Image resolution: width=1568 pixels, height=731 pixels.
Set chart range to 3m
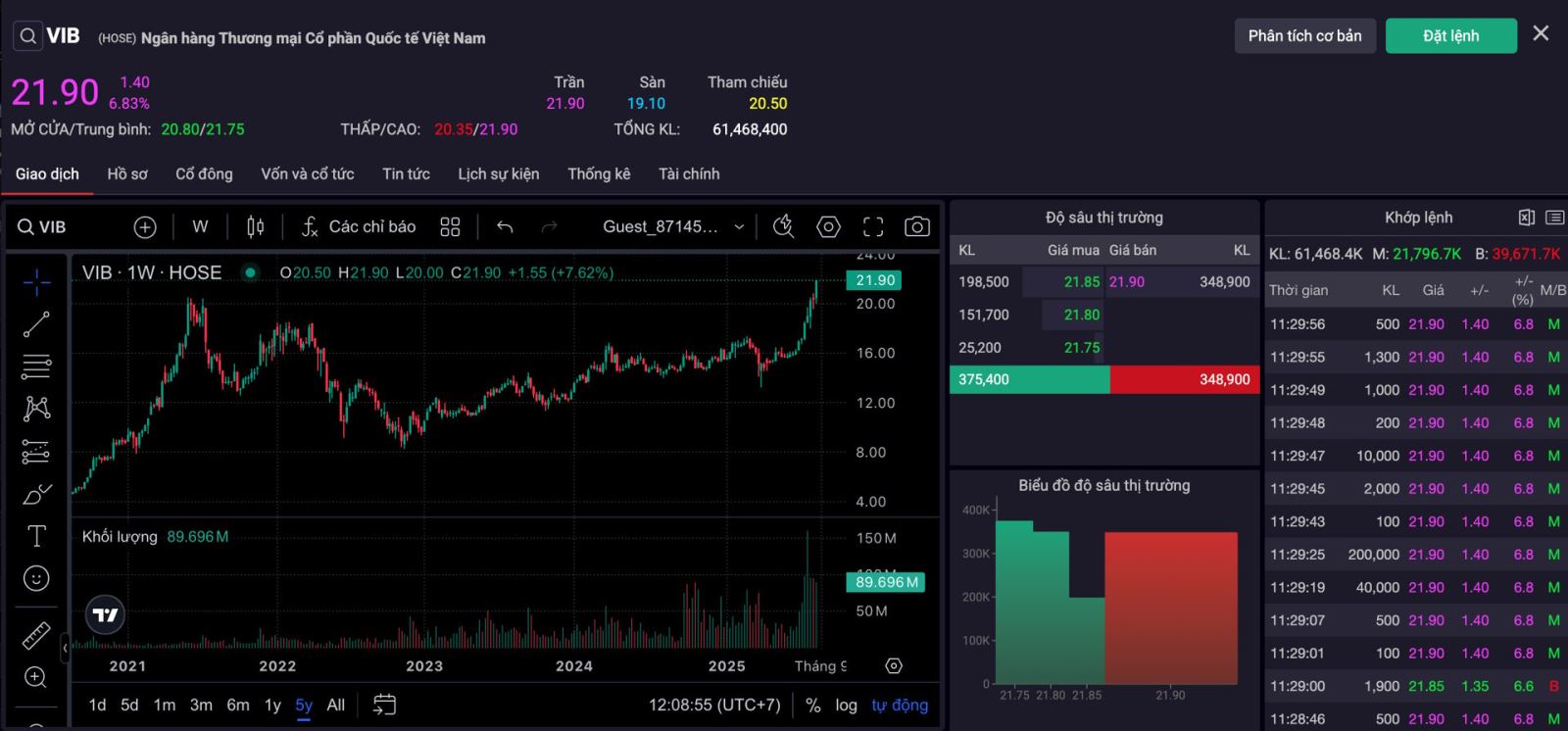(x=201, y=705)
